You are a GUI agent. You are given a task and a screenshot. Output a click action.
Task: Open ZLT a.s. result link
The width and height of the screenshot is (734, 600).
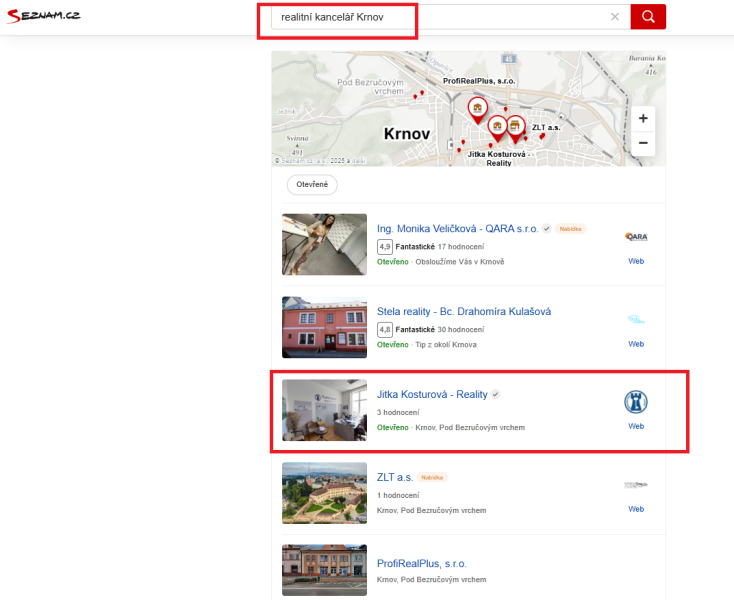(x=395, y=477)
